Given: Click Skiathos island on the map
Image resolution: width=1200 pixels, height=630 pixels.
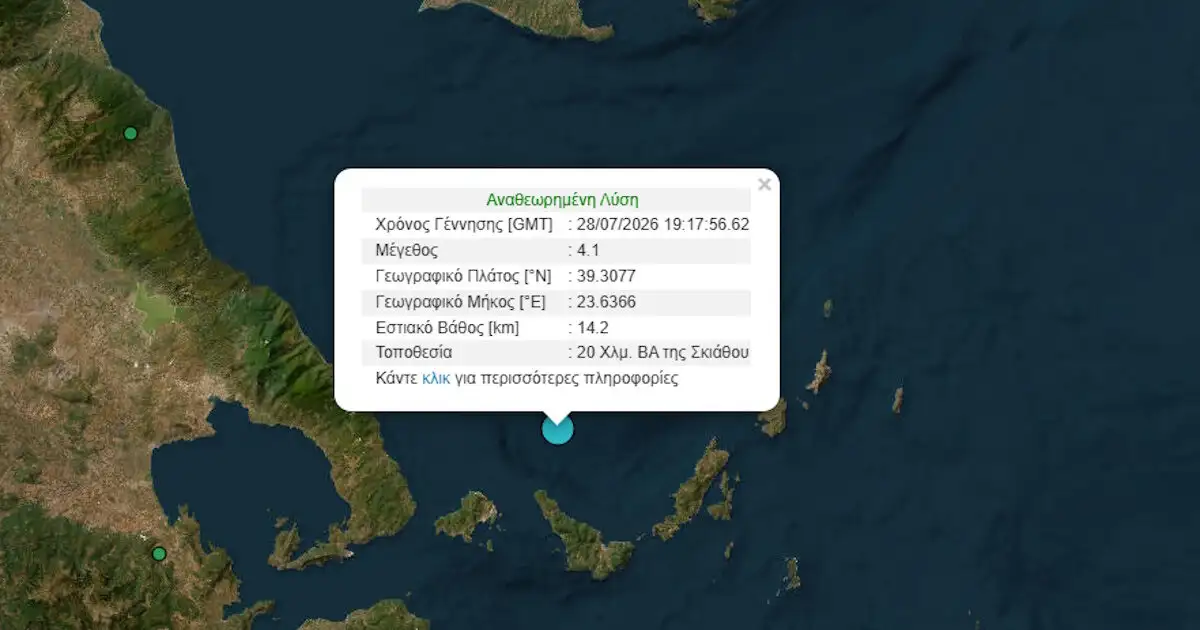Looking at the screenshot, I should click(x=466, y=516).
